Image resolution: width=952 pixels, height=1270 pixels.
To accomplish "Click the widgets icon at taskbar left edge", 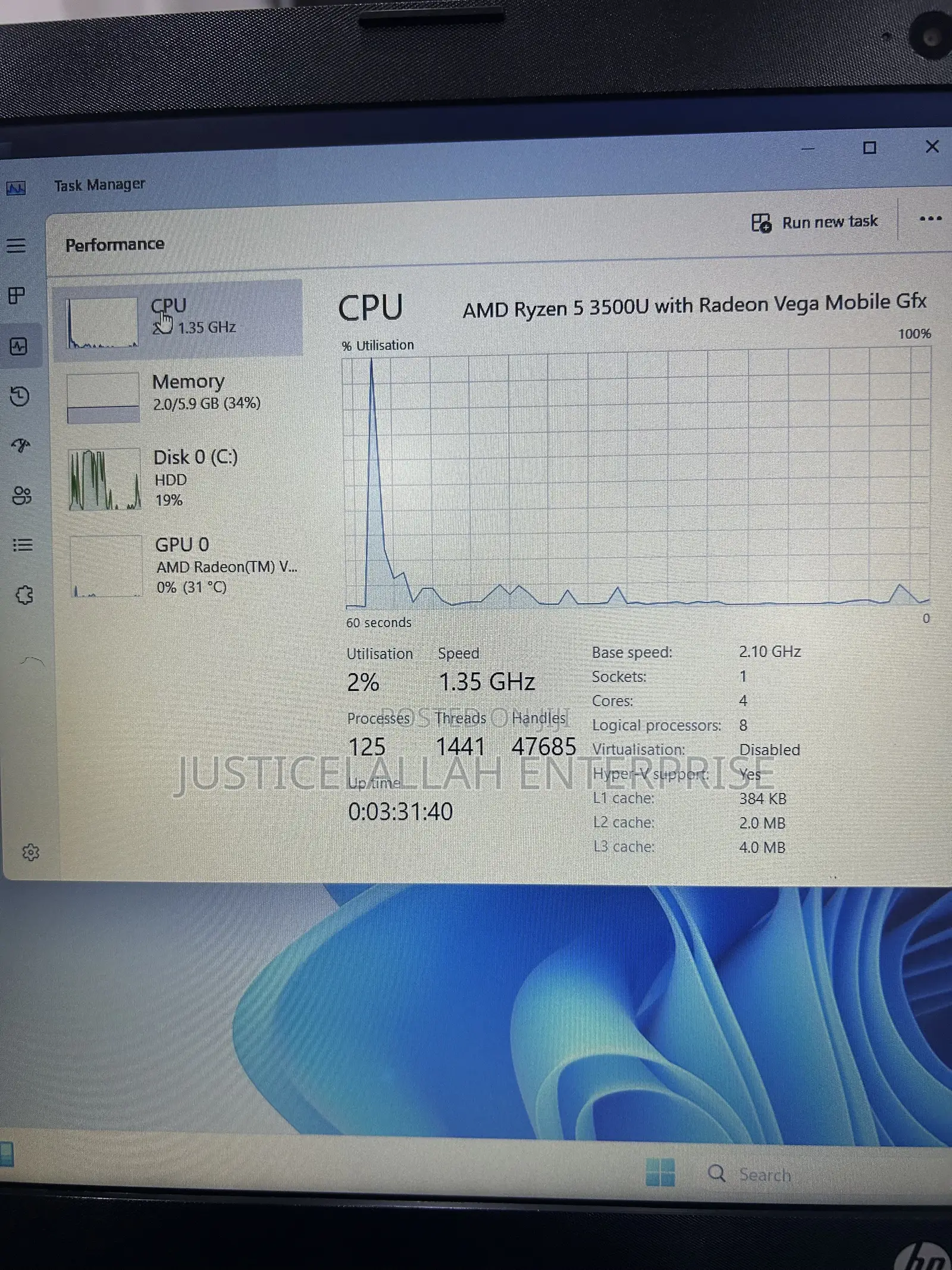I will (7, 1155).
